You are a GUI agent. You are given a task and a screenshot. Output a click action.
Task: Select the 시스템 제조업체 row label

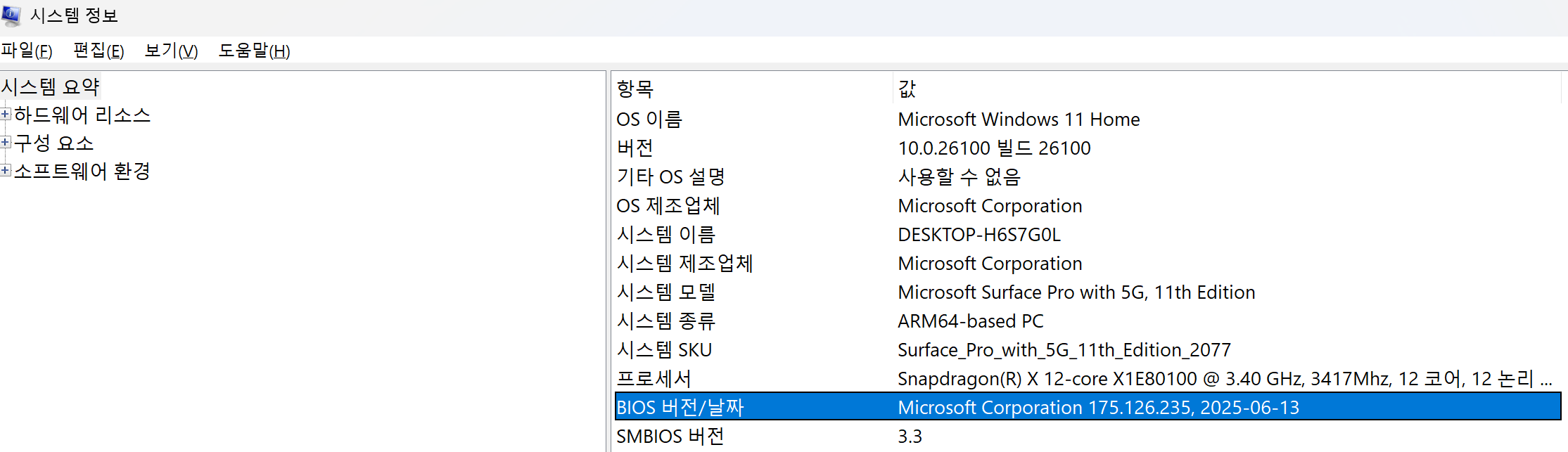[x=684, y=263]
